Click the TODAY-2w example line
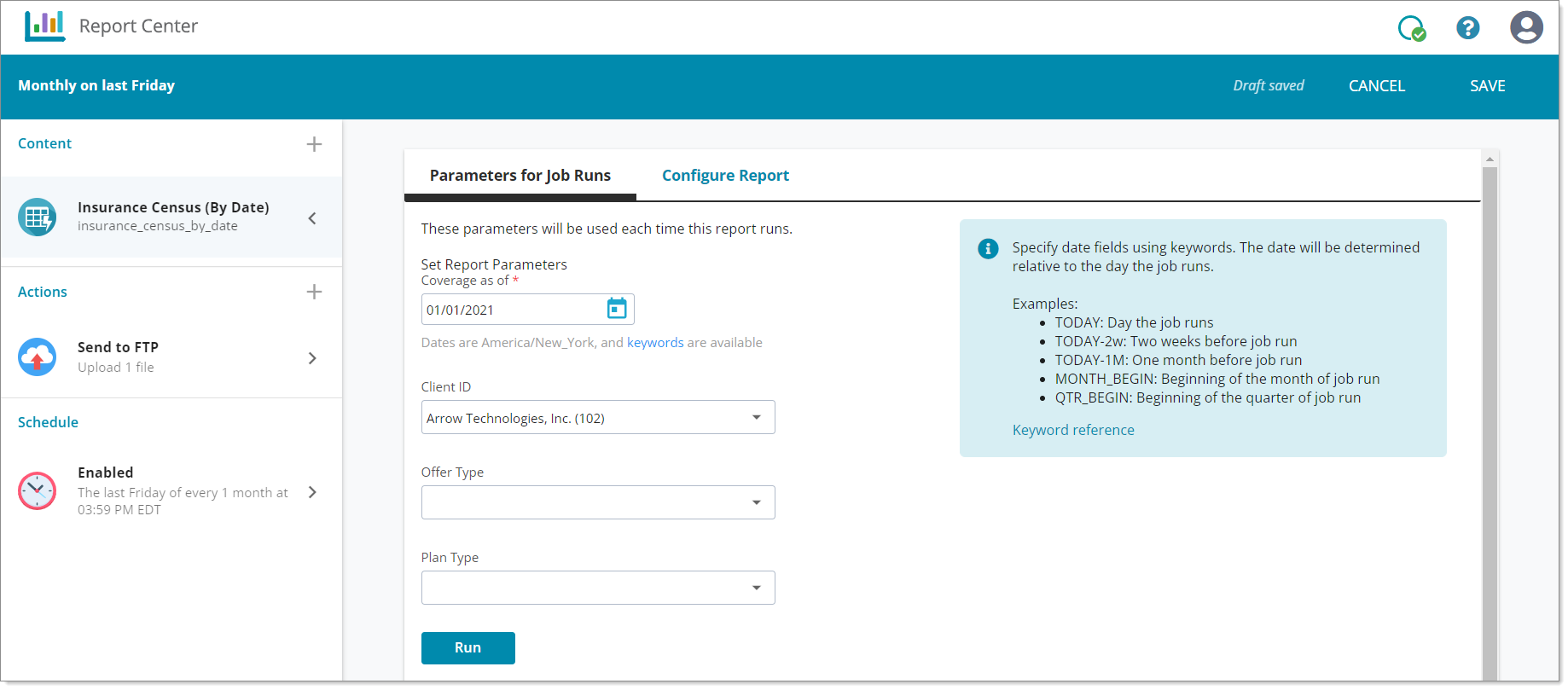Screen dimensions: 1568x690 [x=1176, y=341]
